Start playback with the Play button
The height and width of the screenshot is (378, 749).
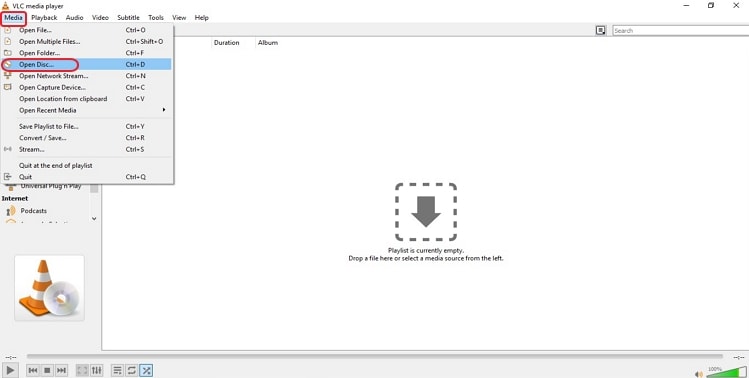click(x=10, y=370)
